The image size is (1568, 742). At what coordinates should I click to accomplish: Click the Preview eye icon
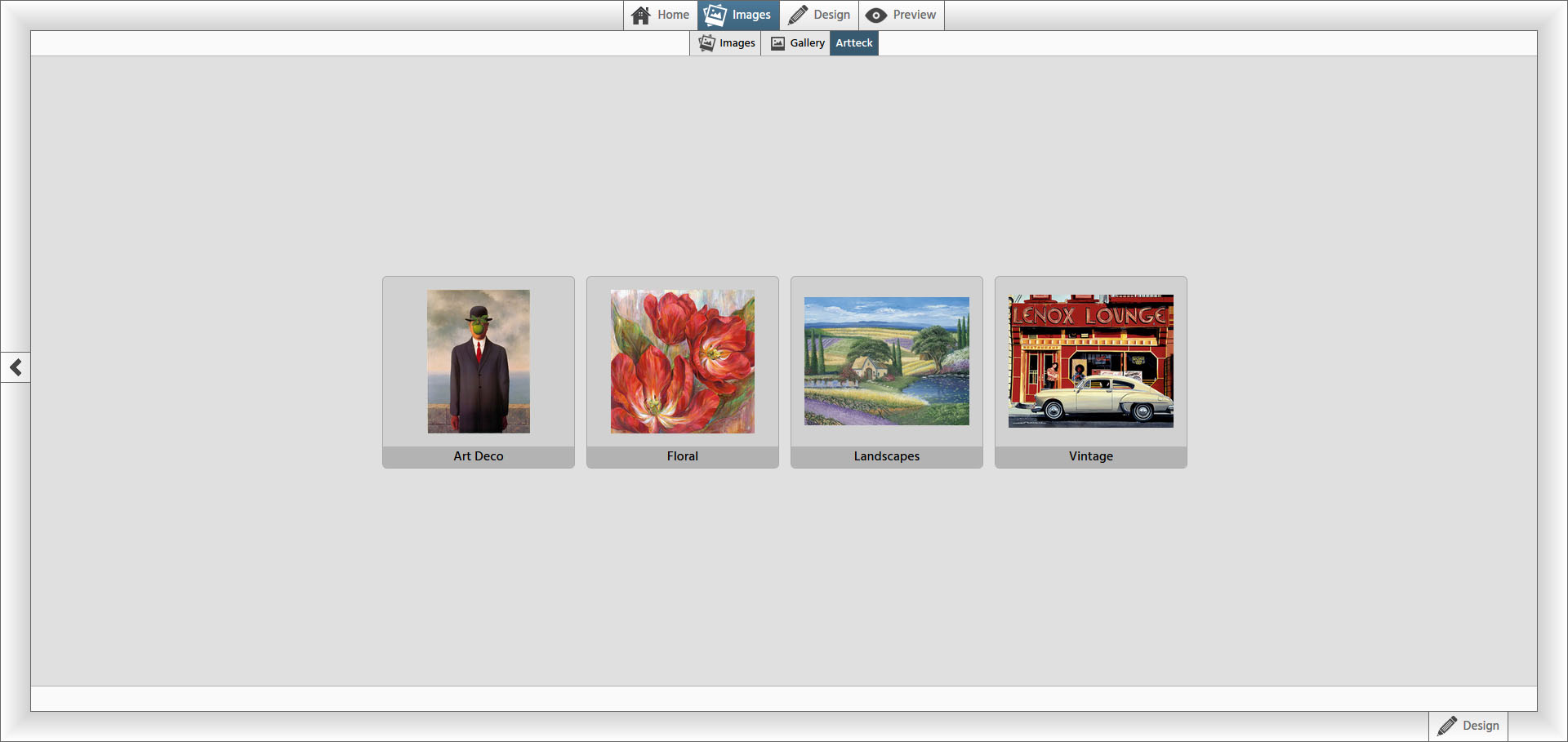point(876,15)
